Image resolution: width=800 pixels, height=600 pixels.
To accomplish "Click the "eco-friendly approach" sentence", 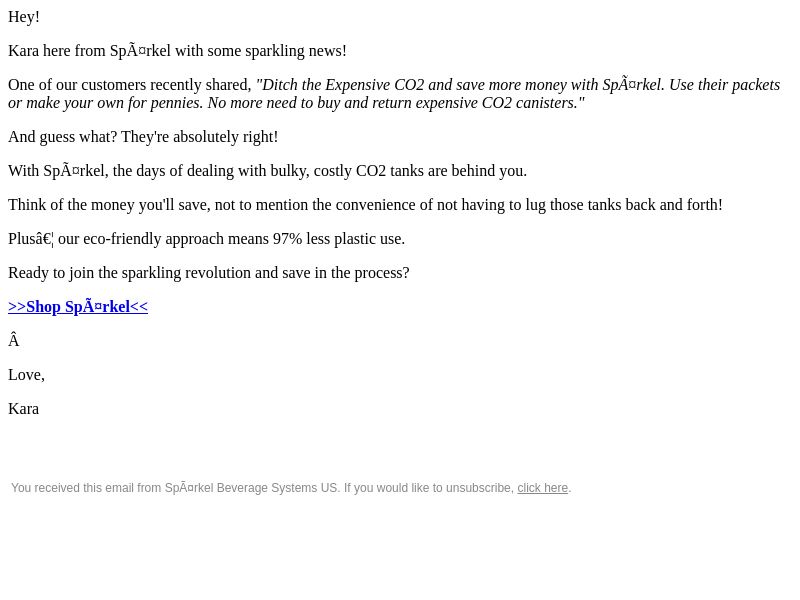I will pyautogui.click(x=207, y=239).
